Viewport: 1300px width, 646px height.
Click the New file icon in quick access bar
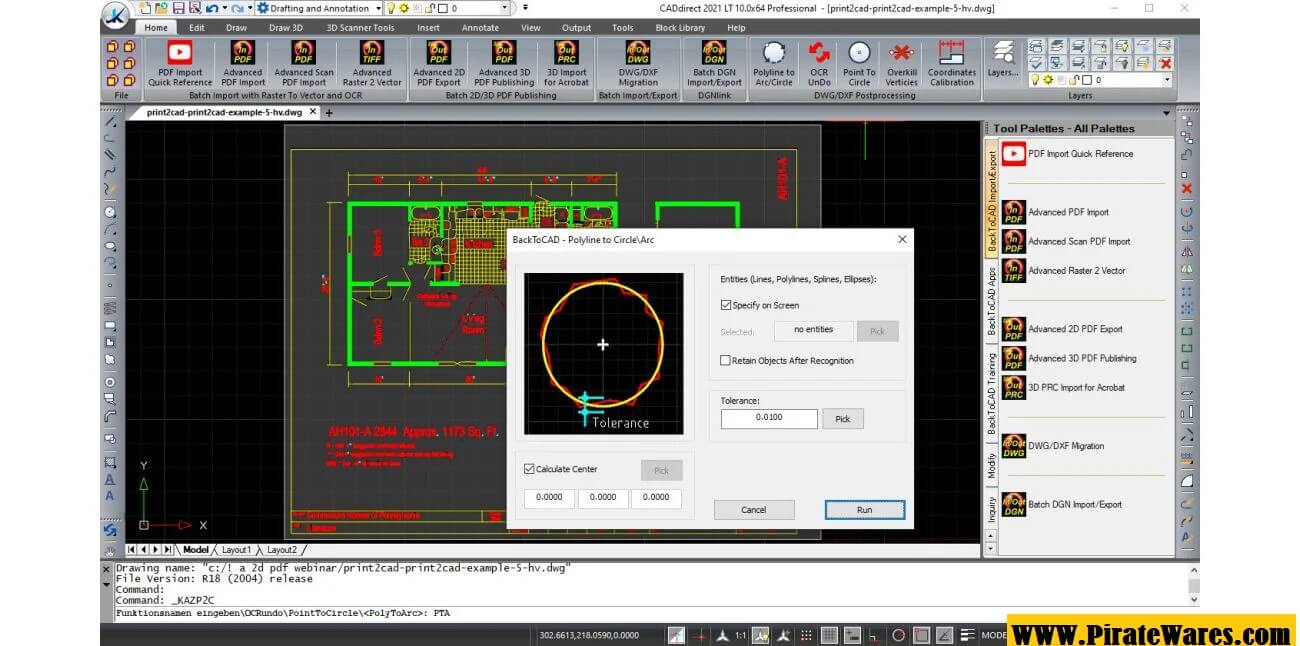tap(146, 8)
